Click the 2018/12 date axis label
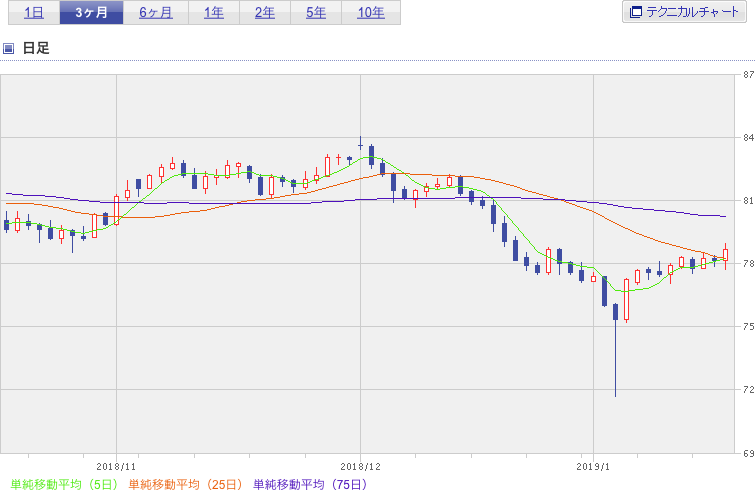Image resolution: width=755 pixels, height=493 pixels. pos(360,467)
